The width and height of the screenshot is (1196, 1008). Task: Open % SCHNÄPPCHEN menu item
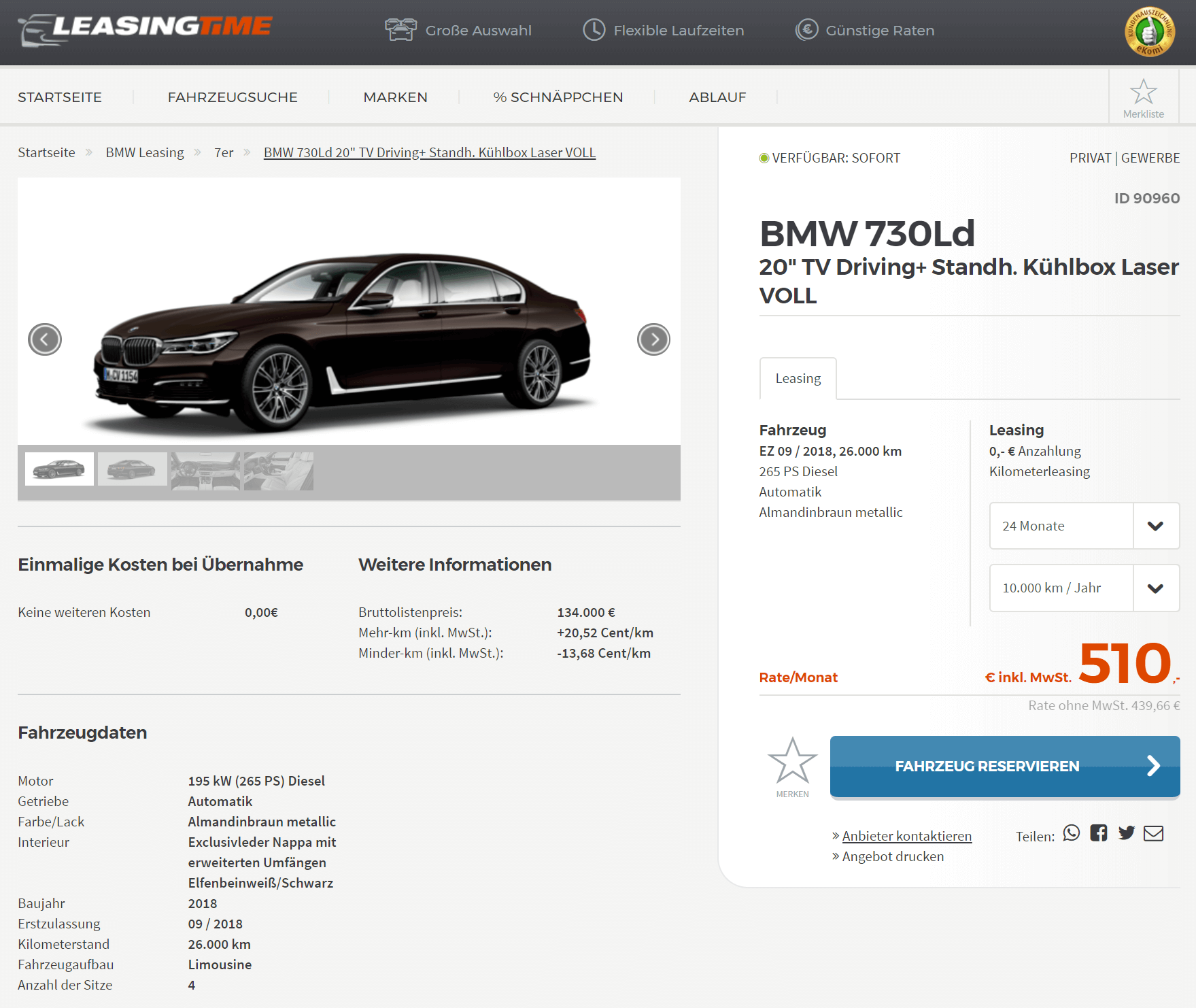point(558,97)
